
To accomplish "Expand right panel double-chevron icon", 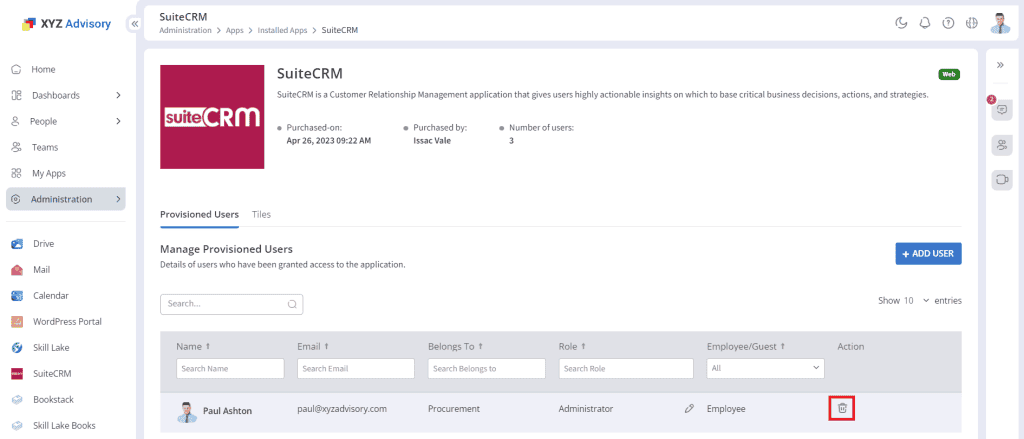I will click(1000, 65).
